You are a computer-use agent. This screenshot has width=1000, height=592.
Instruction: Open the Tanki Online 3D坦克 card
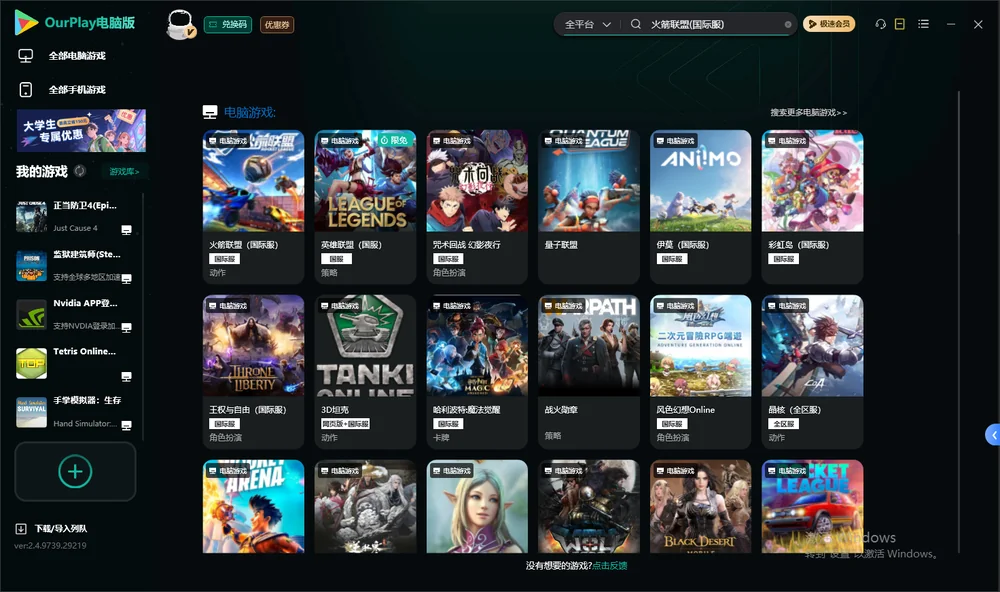(365, 372)
